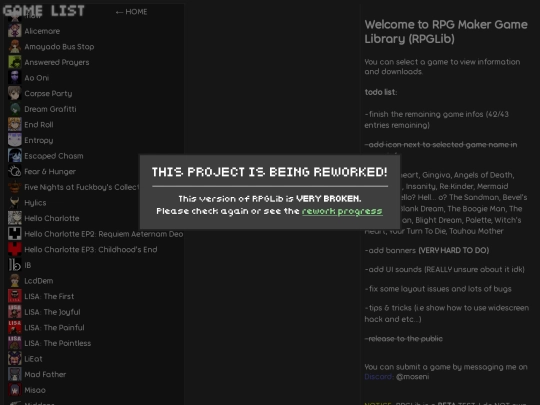Open LISA: The Painful entry
Viewport: 540px width, 405px height.
click(x=54, y=328)
